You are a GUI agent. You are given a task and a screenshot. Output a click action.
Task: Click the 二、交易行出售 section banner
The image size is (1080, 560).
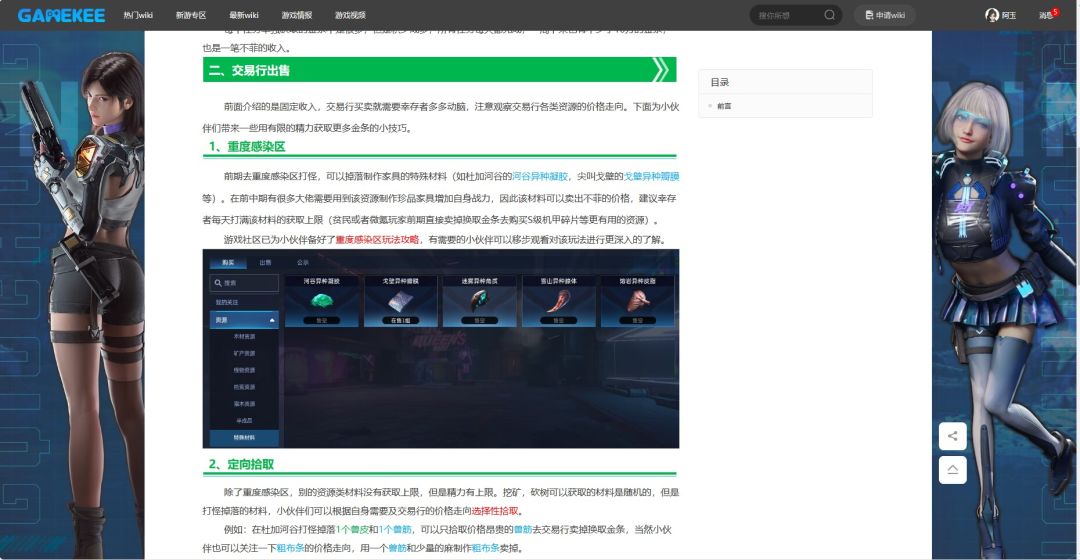point(439,70)
